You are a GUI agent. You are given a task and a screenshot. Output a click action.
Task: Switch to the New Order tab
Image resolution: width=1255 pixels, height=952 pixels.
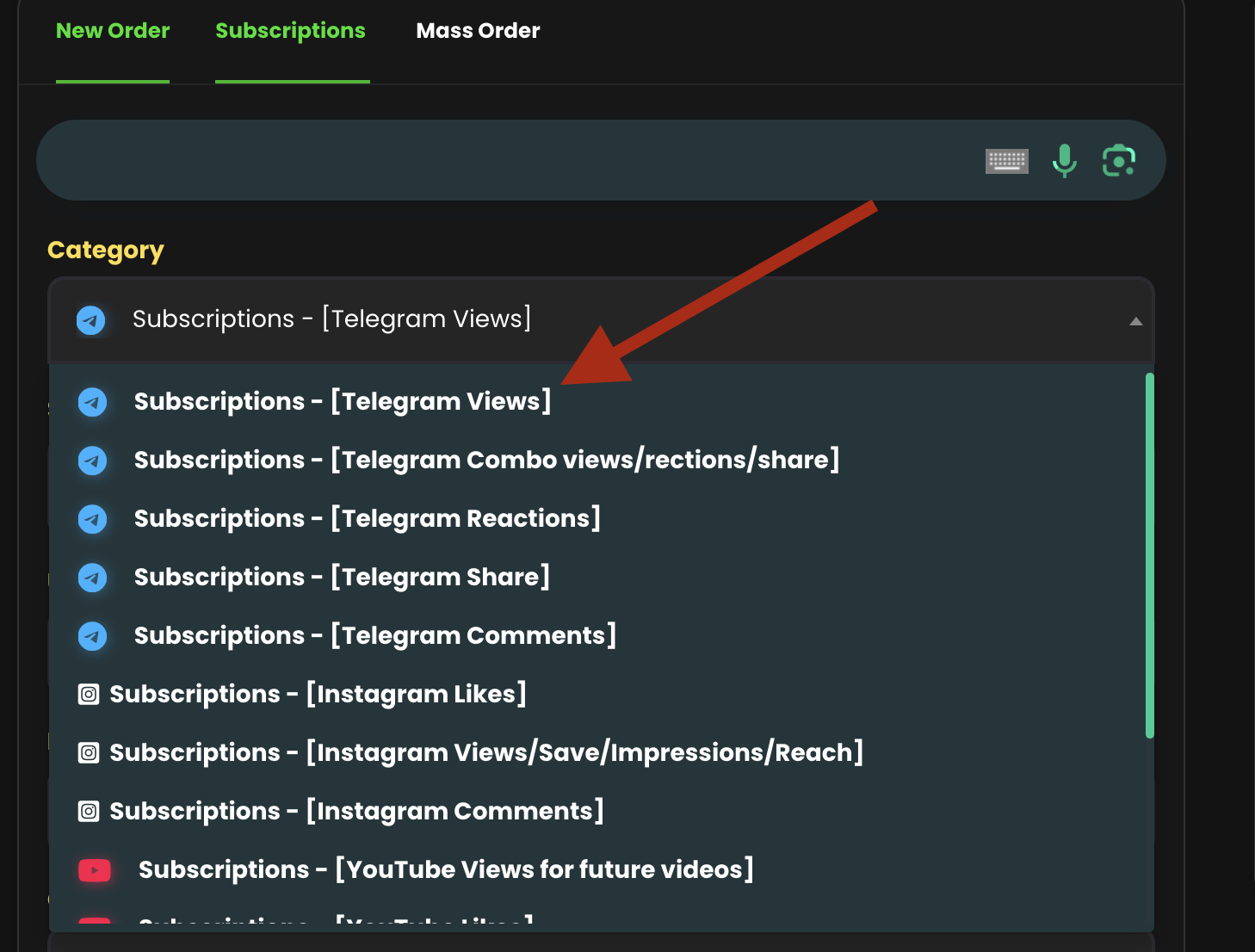coord(113,31)
